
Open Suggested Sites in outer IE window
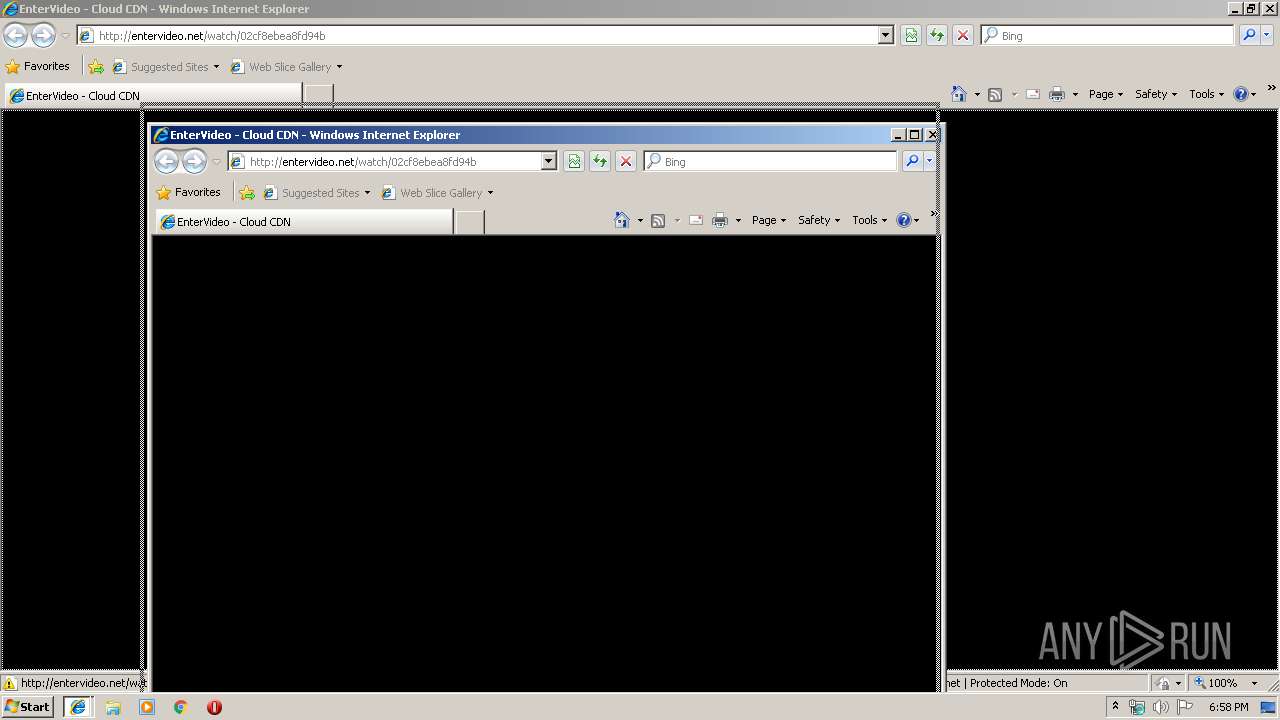[x=165, y=67]
